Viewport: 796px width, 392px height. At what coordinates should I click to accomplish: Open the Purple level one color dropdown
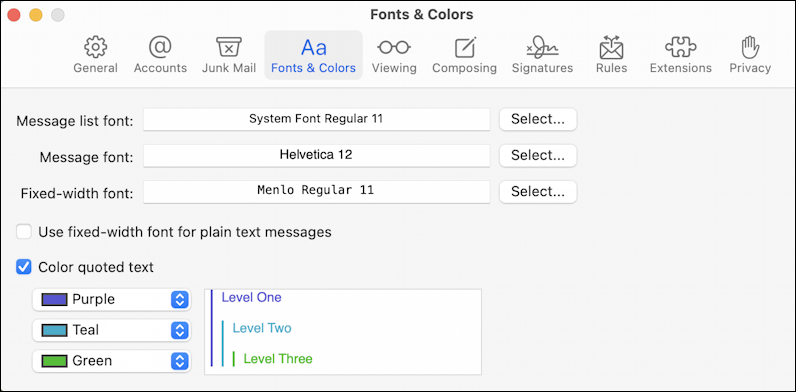(x=112, y=300)
